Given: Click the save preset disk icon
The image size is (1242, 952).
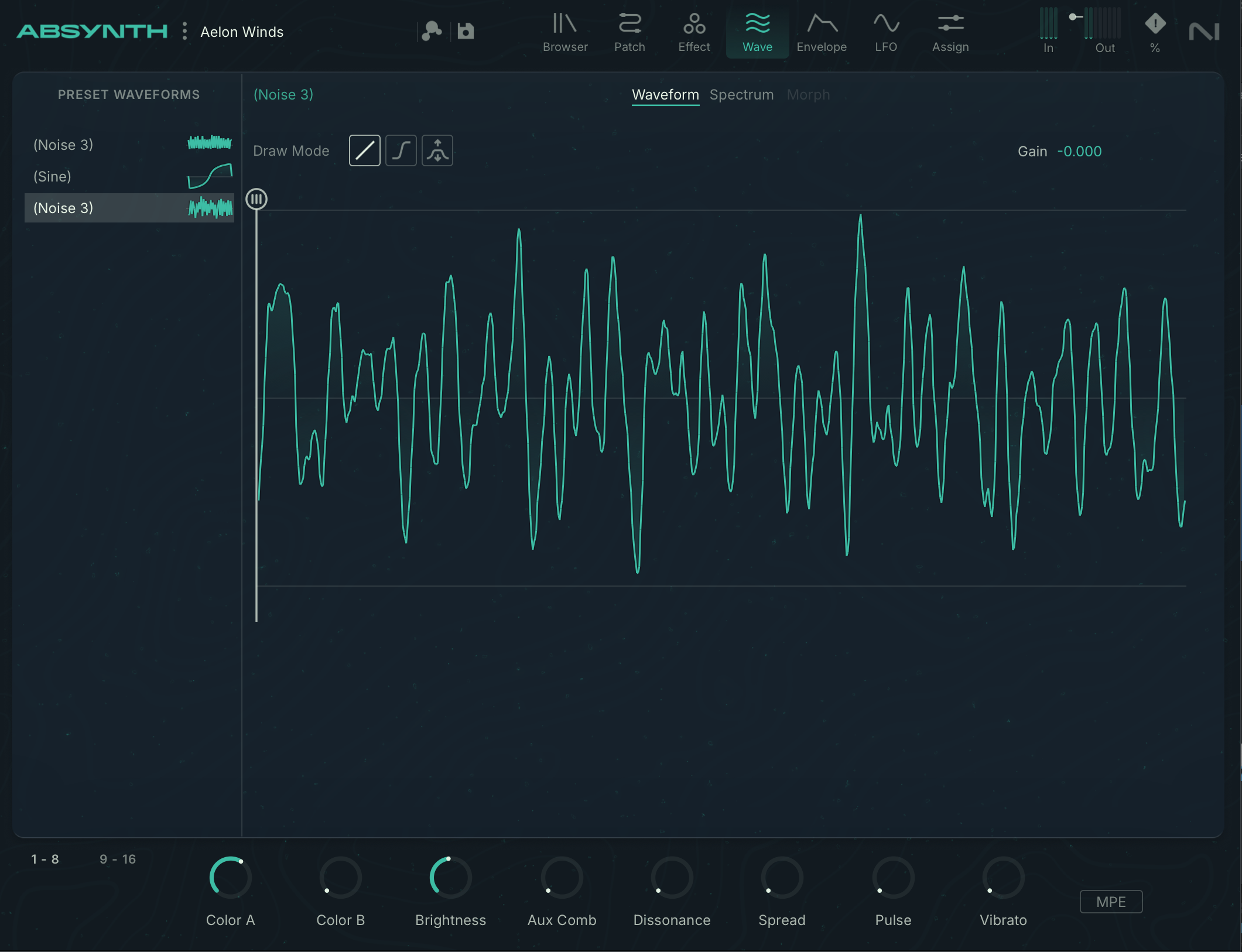Looking at the screenshot, I should [466, 31].
